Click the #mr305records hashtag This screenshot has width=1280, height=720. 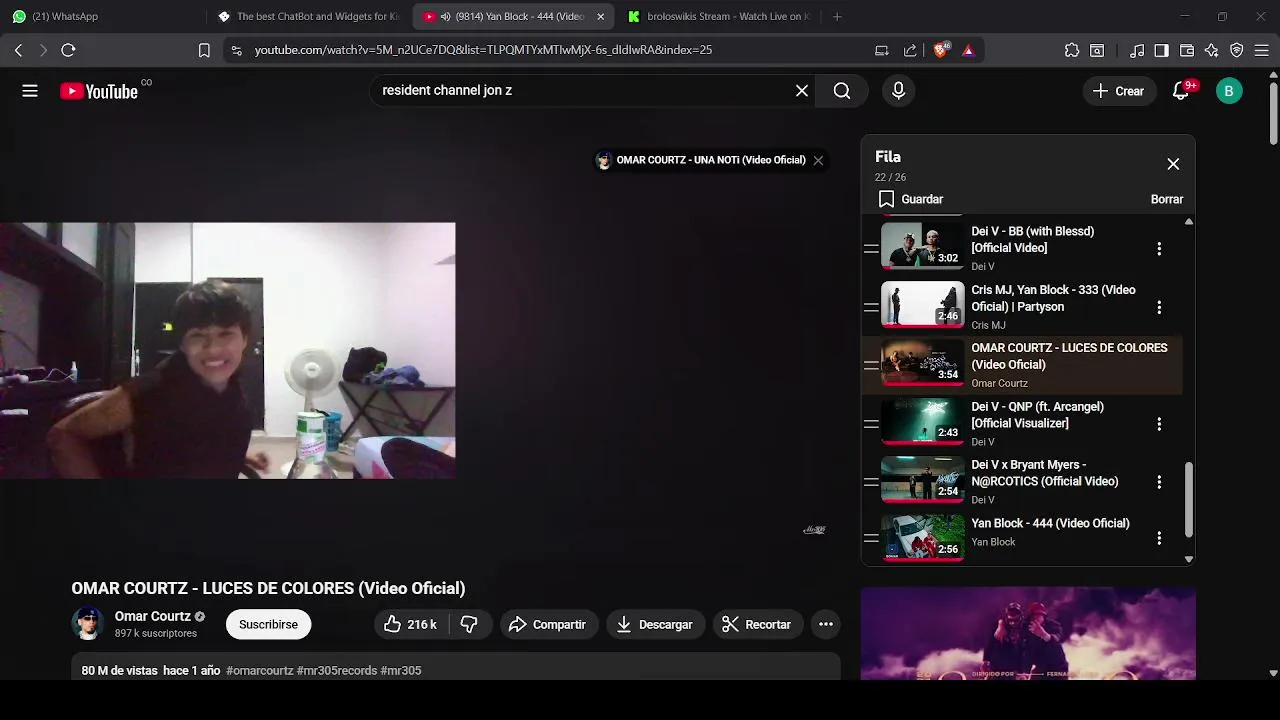coord(337,671)
